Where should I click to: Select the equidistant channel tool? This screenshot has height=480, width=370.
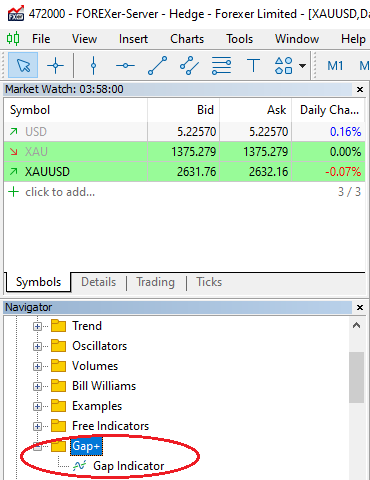click(189, 65)
